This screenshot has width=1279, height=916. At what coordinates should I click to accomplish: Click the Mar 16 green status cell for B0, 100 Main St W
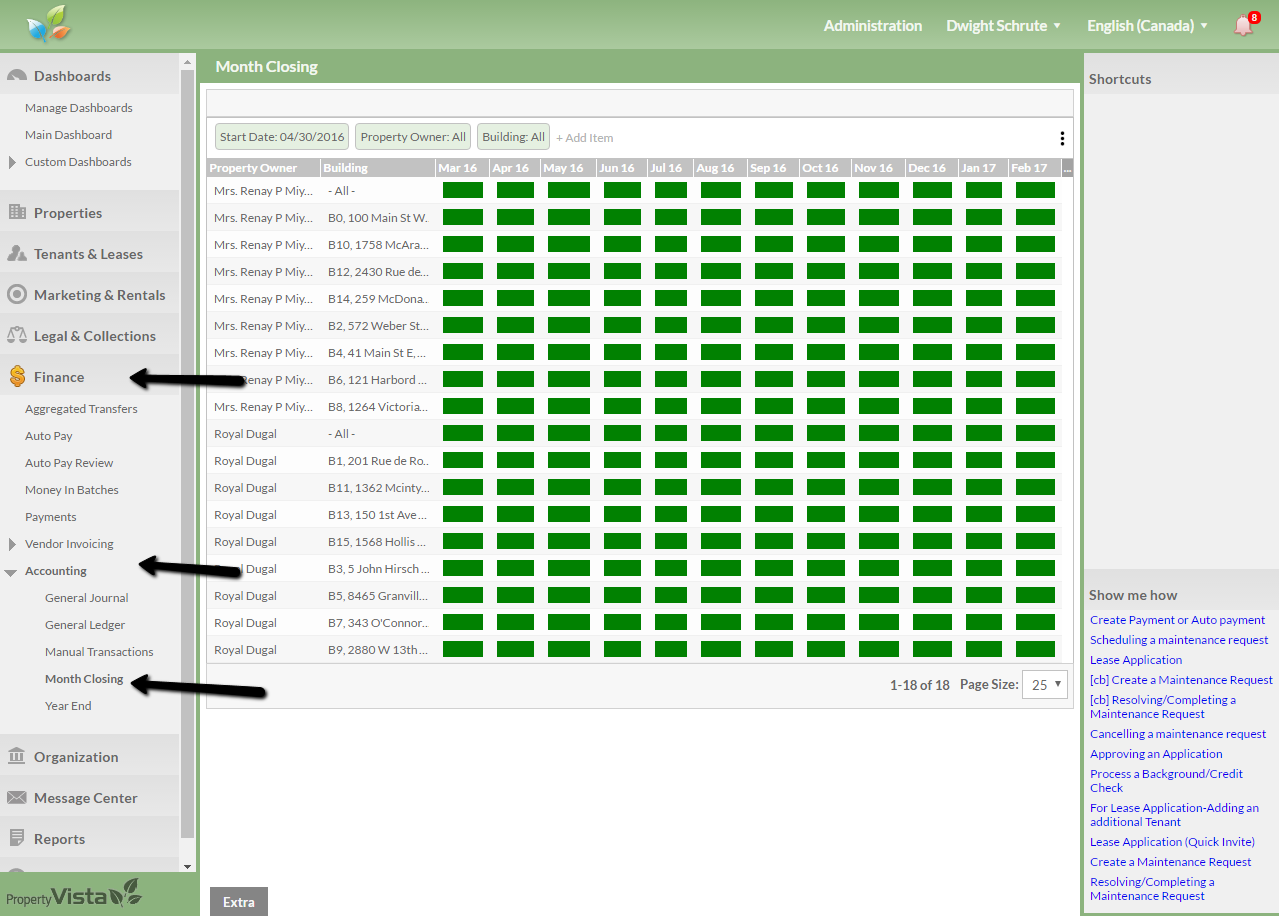tap(462, 217)
